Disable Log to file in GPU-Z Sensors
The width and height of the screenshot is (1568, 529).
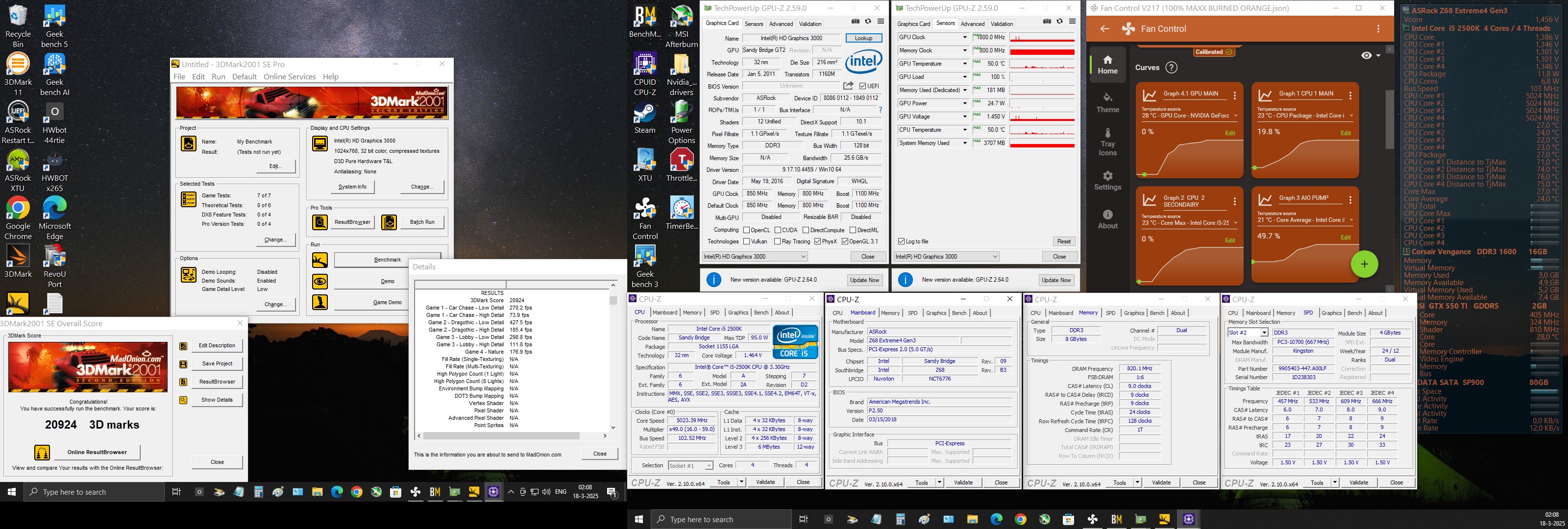click(x=902, y=241)
